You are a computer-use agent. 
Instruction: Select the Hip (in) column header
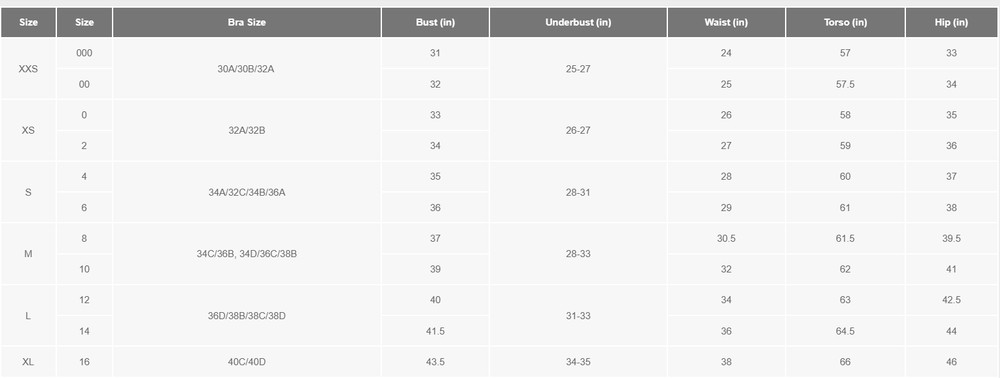[x=952, y=22]
